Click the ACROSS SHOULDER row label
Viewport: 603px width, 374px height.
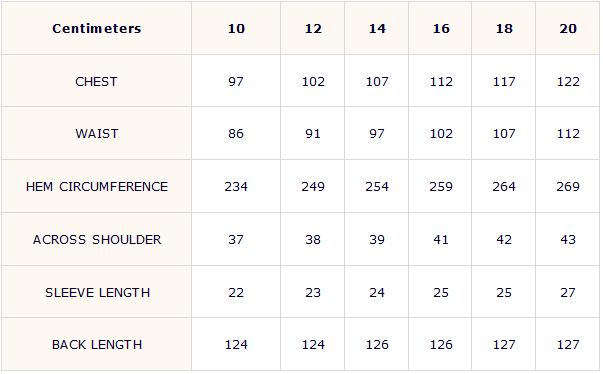click(x=97, y=239)
